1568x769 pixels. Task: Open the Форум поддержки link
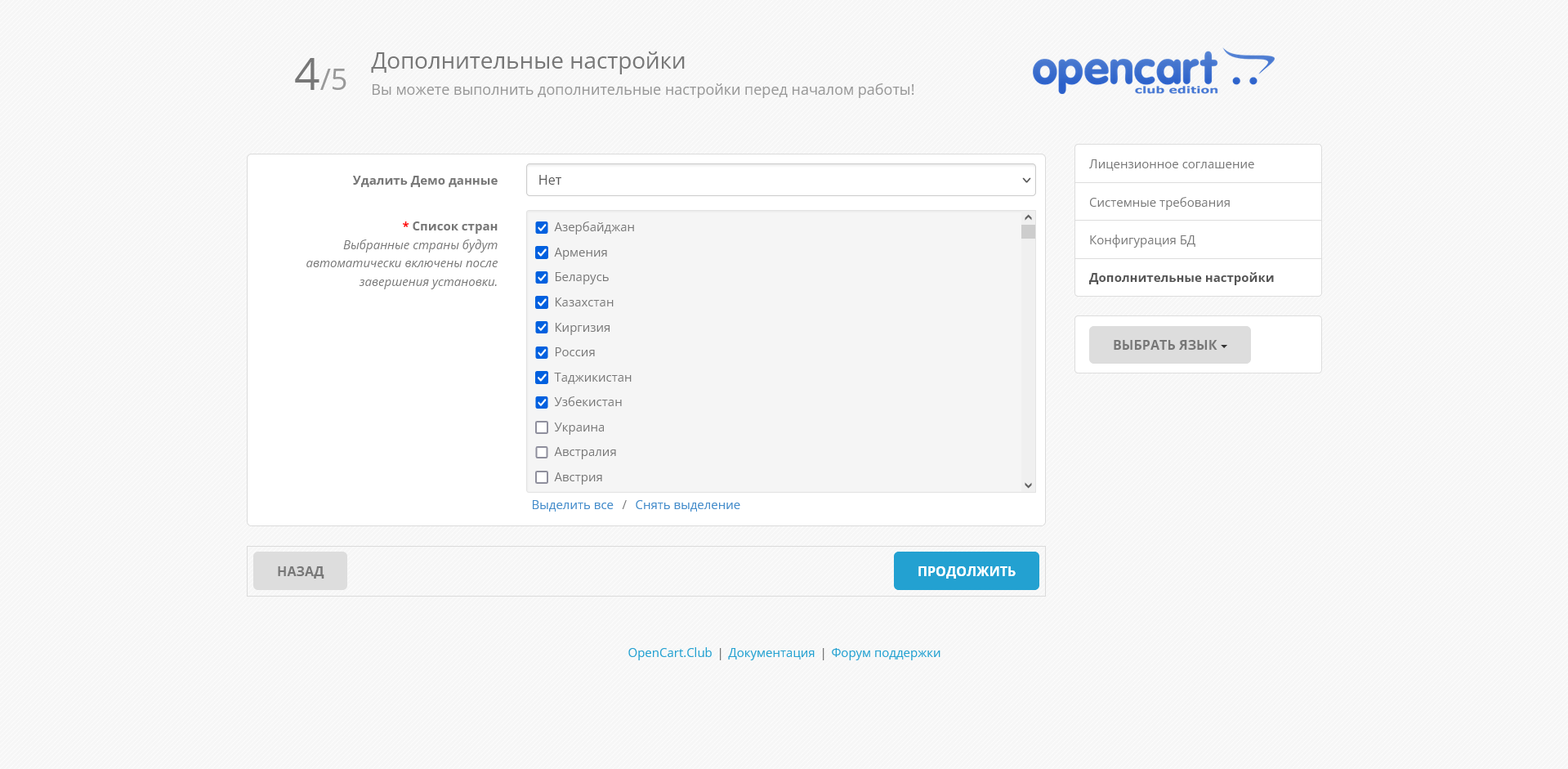[x=886, y=652]
